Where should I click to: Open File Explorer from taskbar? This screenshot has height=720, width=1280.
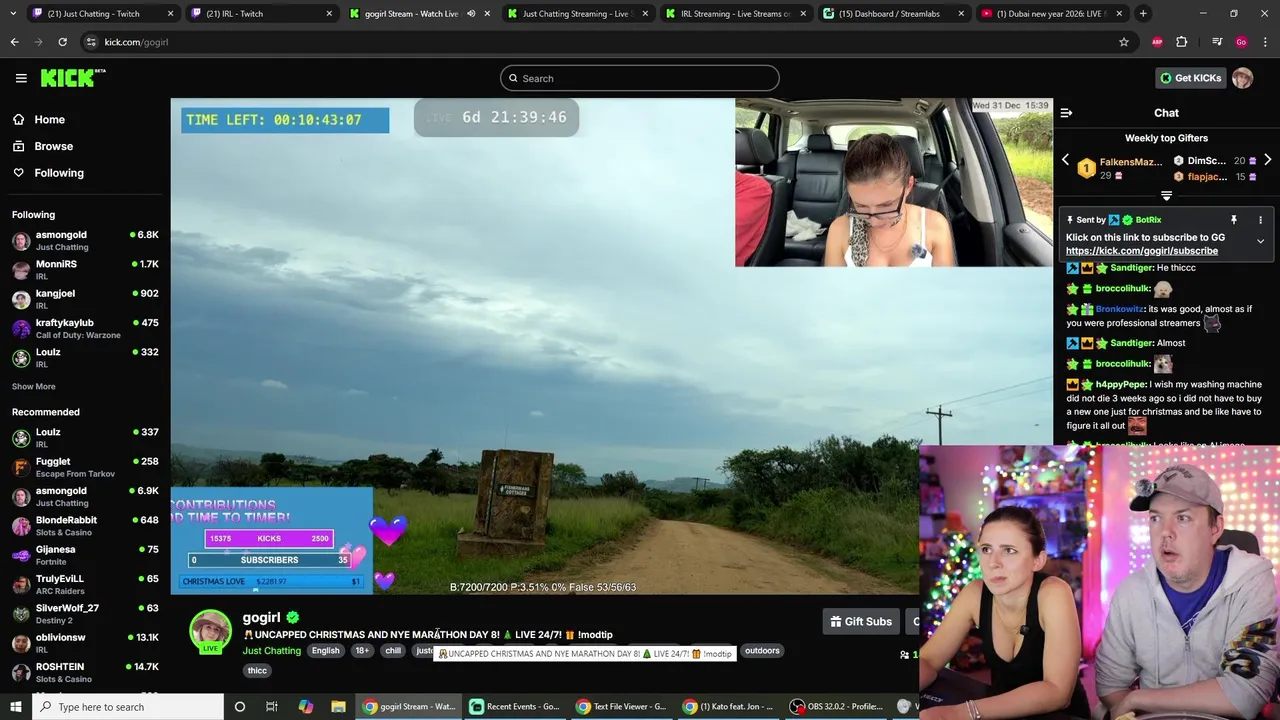pyautogui.click(x=338, y=707)
